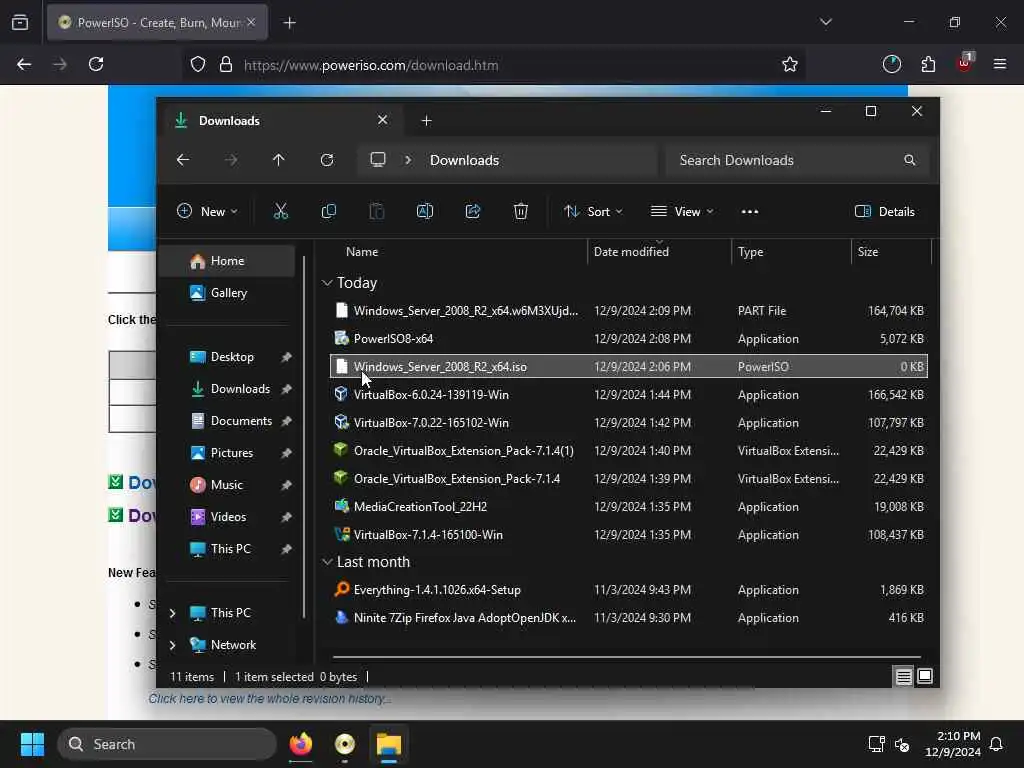Click the taskbar Search box
Viewport: 1024px width, 768px height.
(167, 744)
